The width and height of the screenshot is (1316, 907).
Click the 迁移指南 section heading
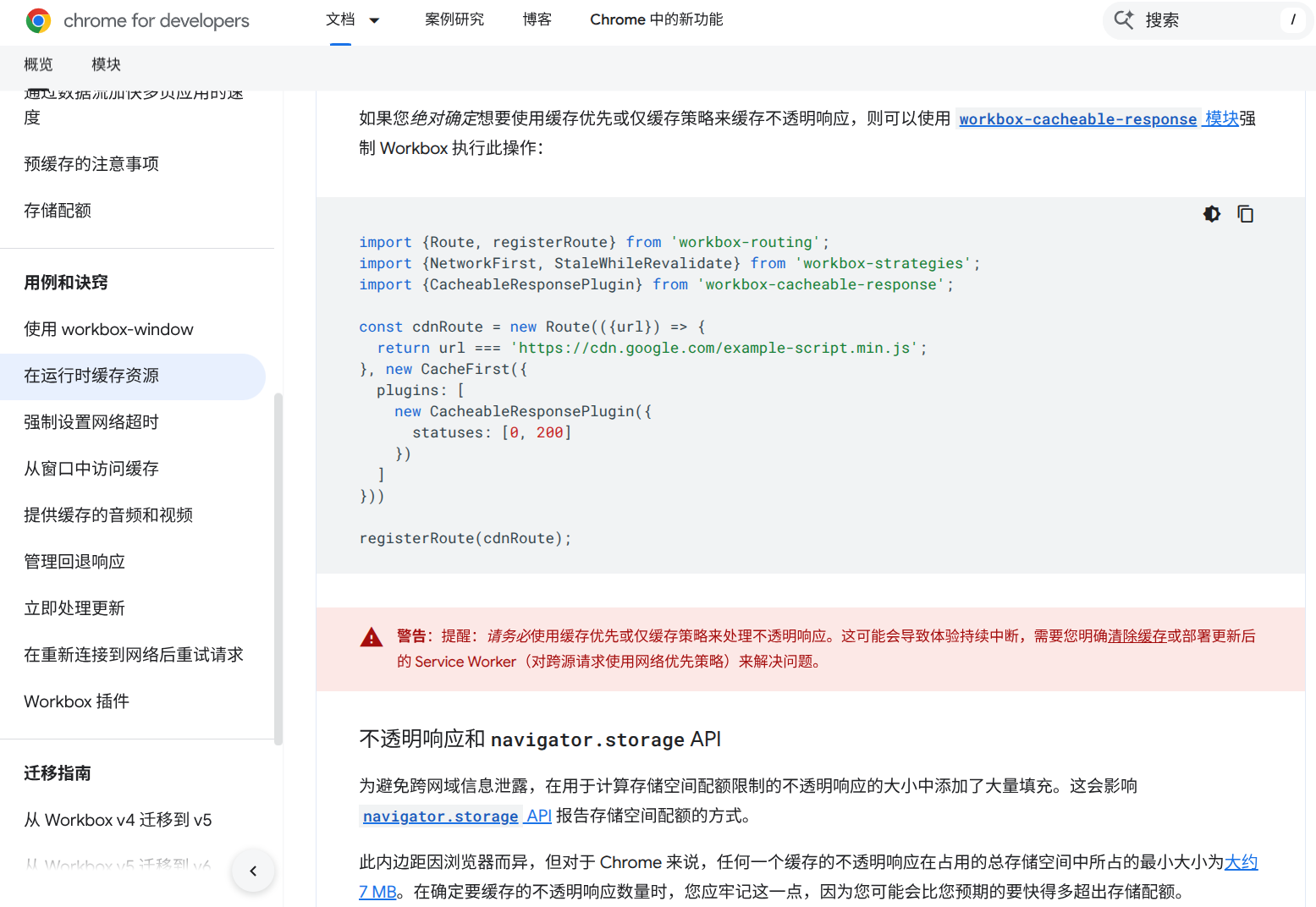(58, 773)
